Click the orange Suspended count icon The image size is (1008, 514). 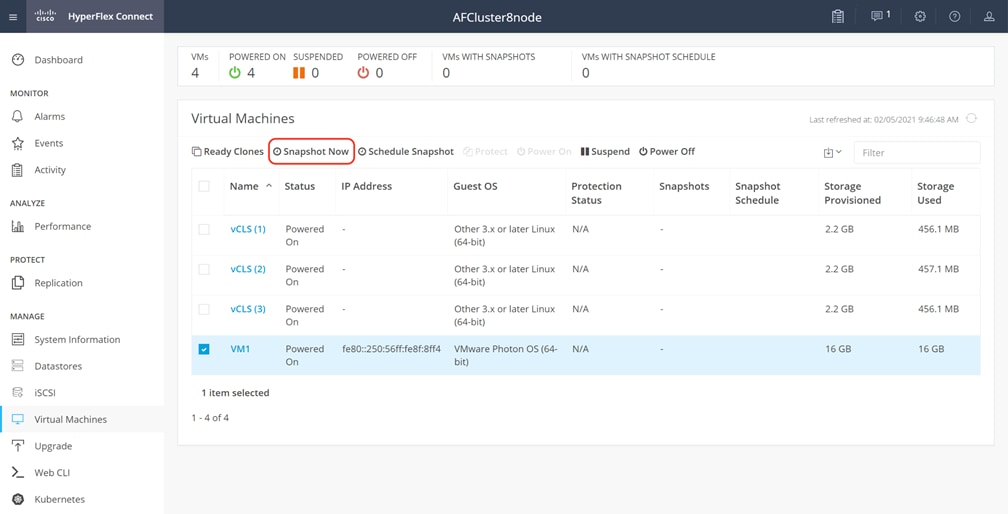pyautogui.click(x=299, y=73)
